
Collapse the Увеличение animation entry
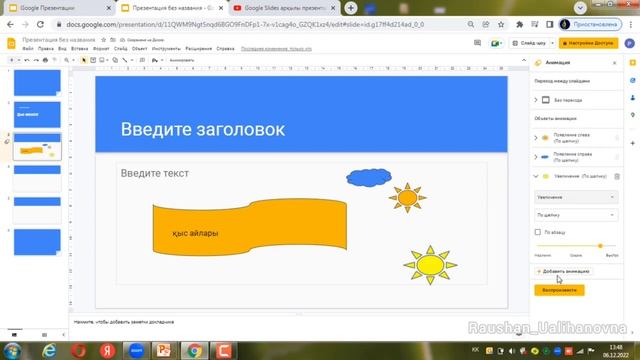coord(536,176)
